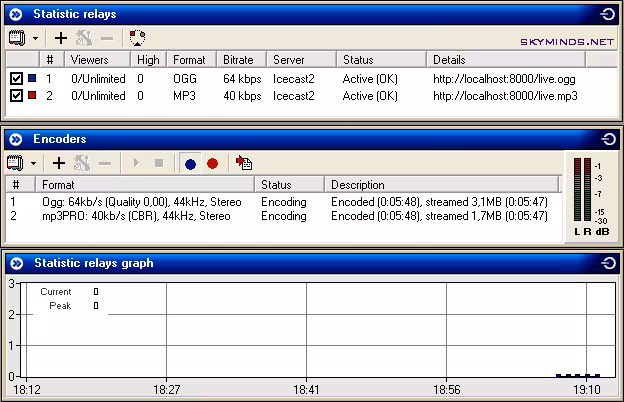Screen dimensions: 624x402
Task: Open the Statistic relays notepad menu icon
Action: 17,38
